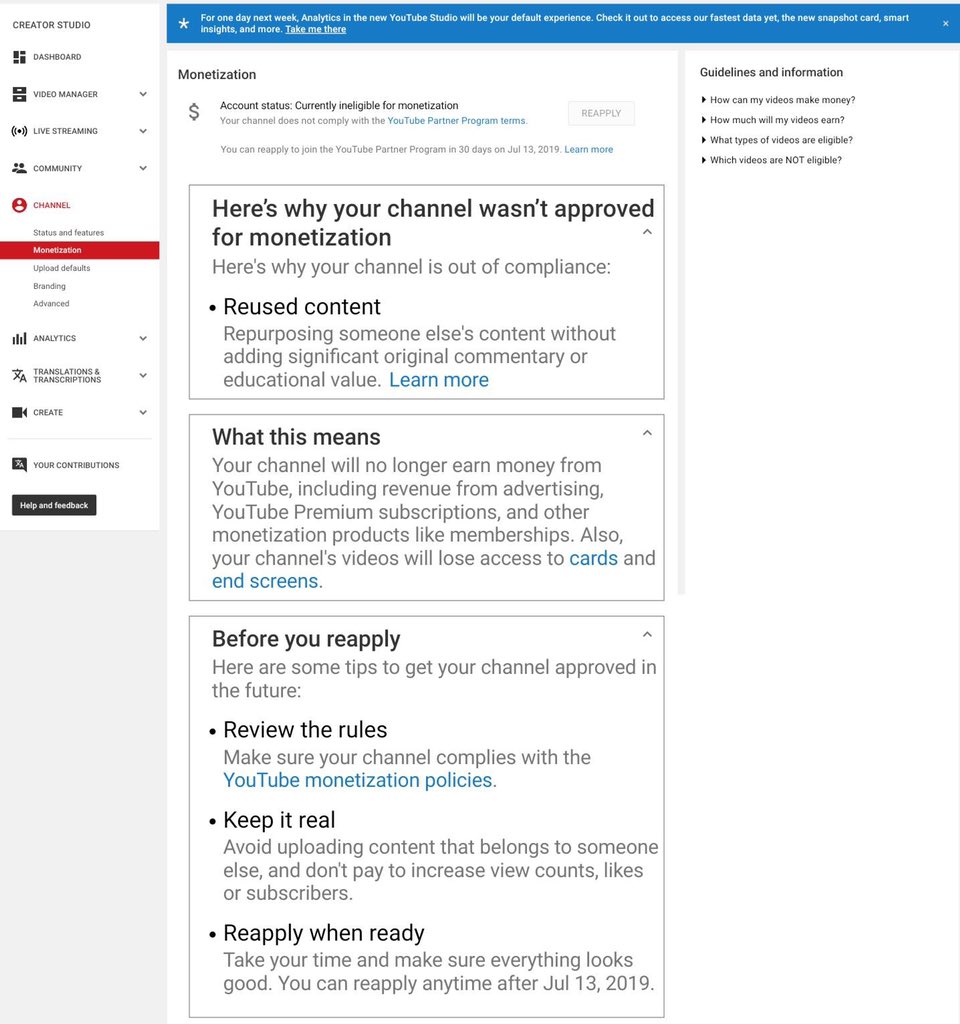Click the dollar sign monetization icon
Screen dimensions: 960x1024
point(194,112)
